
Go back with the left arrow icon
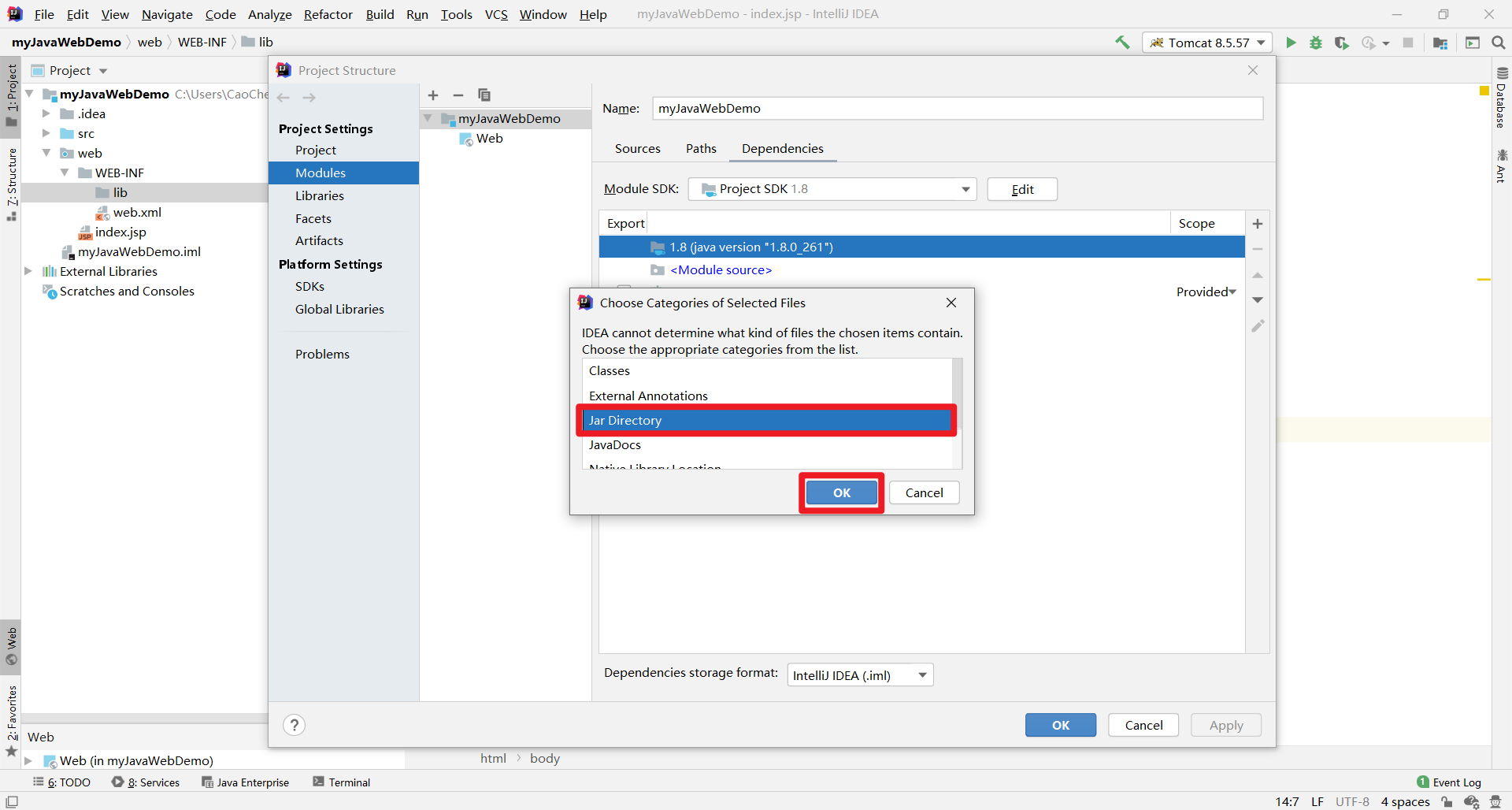click(x=283, y=98)
